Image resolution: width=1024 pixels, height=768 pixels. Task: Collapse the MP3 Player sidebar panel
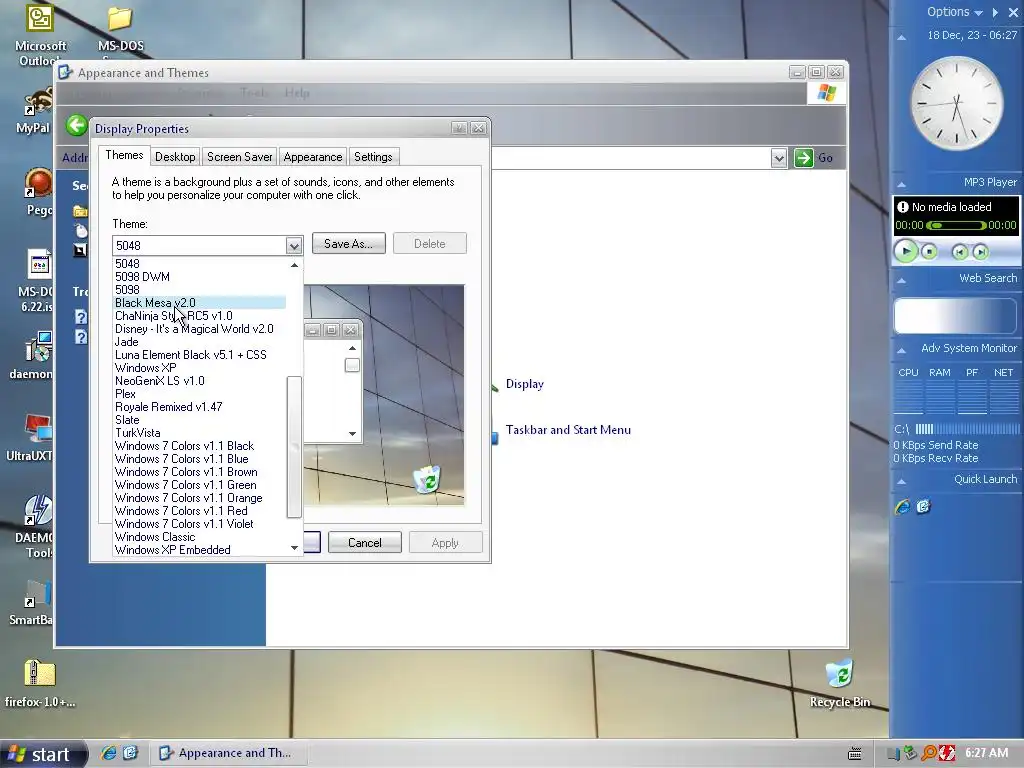click(x=901, y=184)
